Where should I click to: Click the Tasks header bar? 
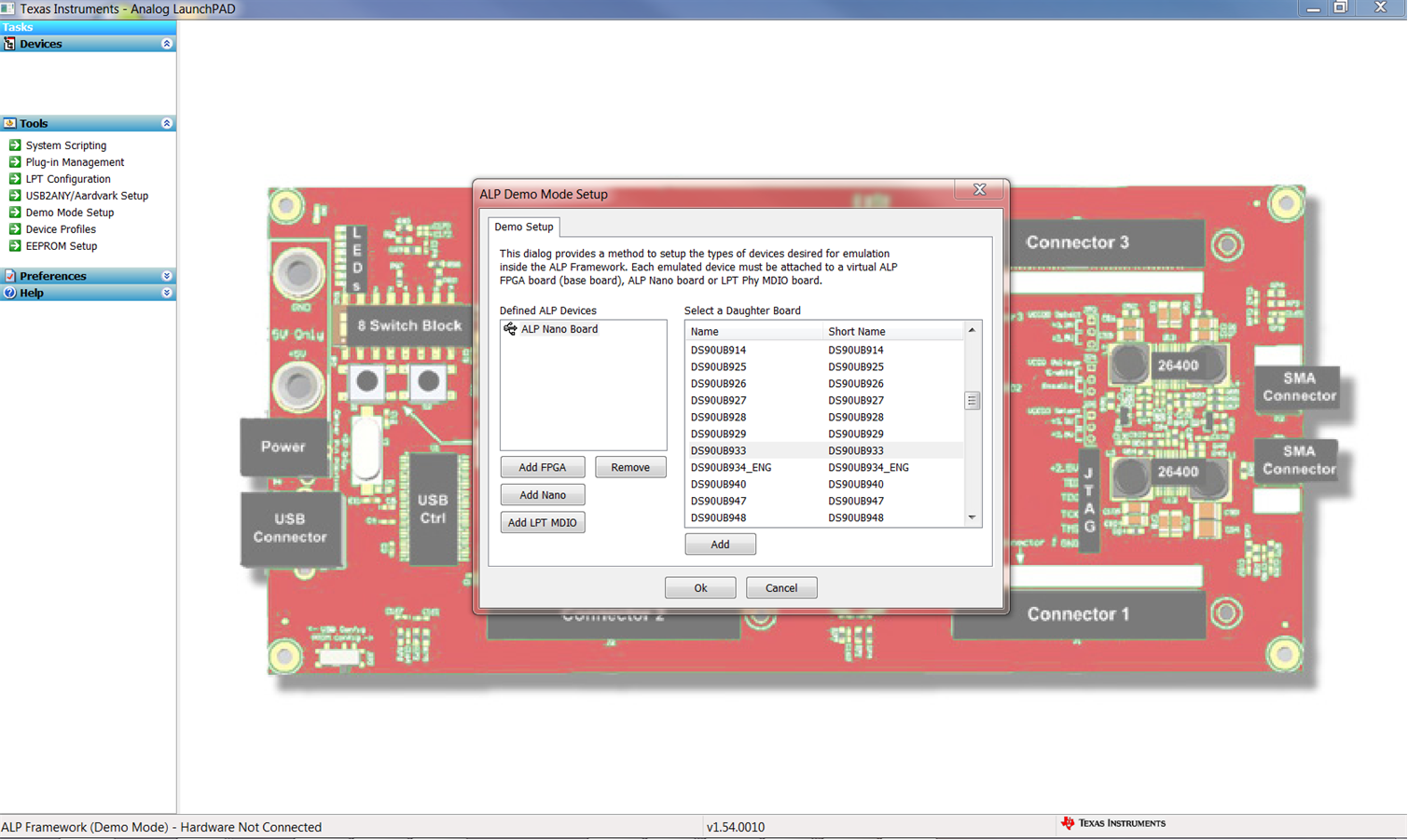84,27
